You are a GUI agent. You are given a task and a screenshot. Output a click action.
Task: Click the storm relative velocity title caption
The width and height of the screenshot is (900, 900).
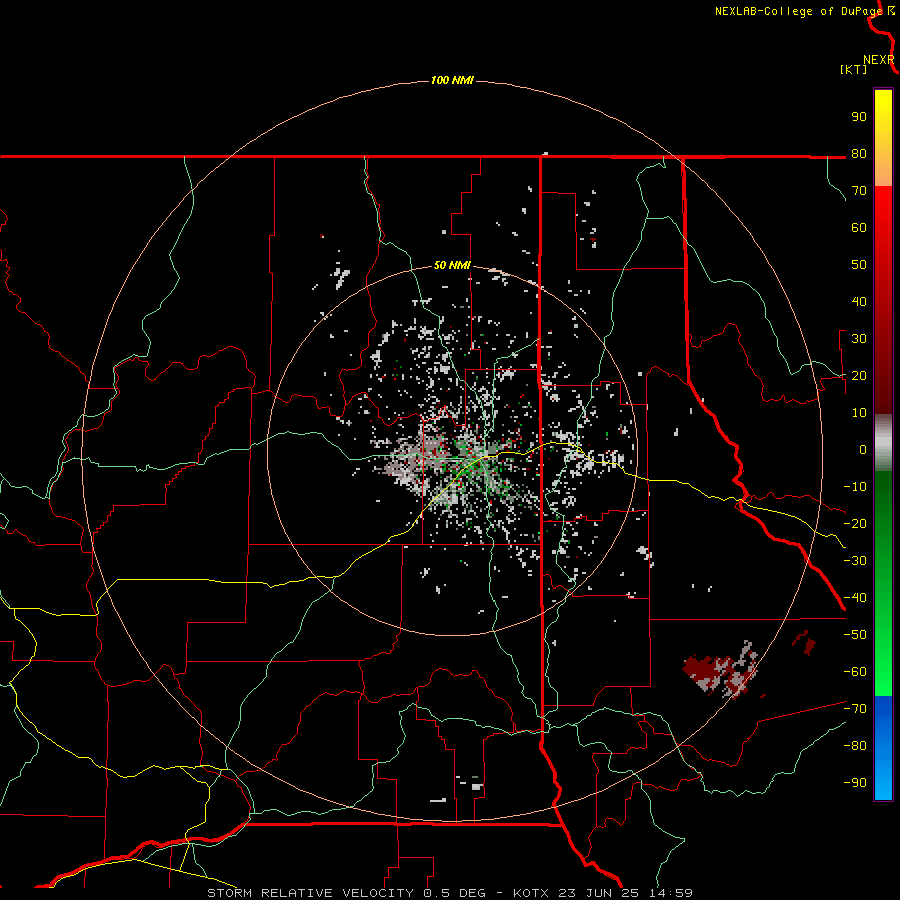(x=449, y=893)
